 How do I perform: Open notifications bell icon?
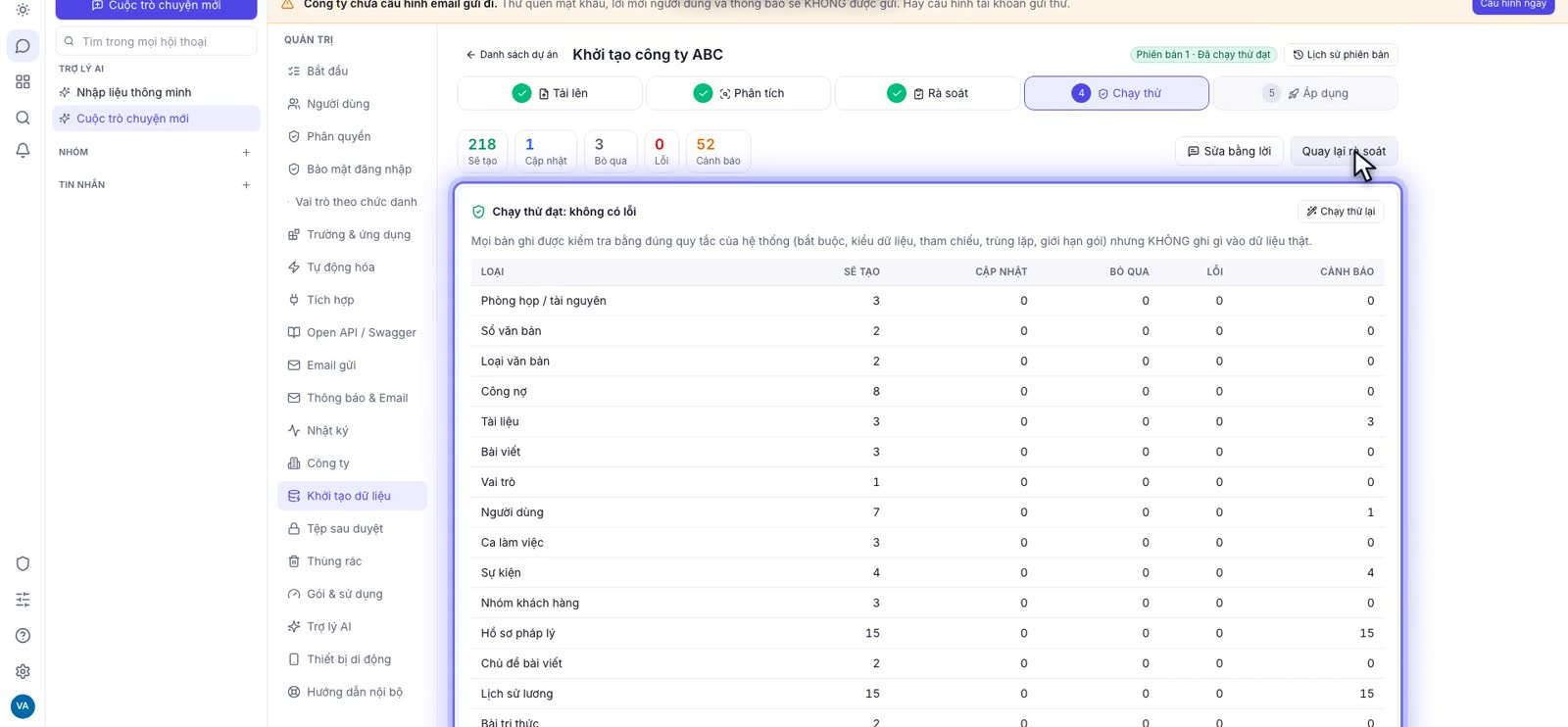click(23, 150)
